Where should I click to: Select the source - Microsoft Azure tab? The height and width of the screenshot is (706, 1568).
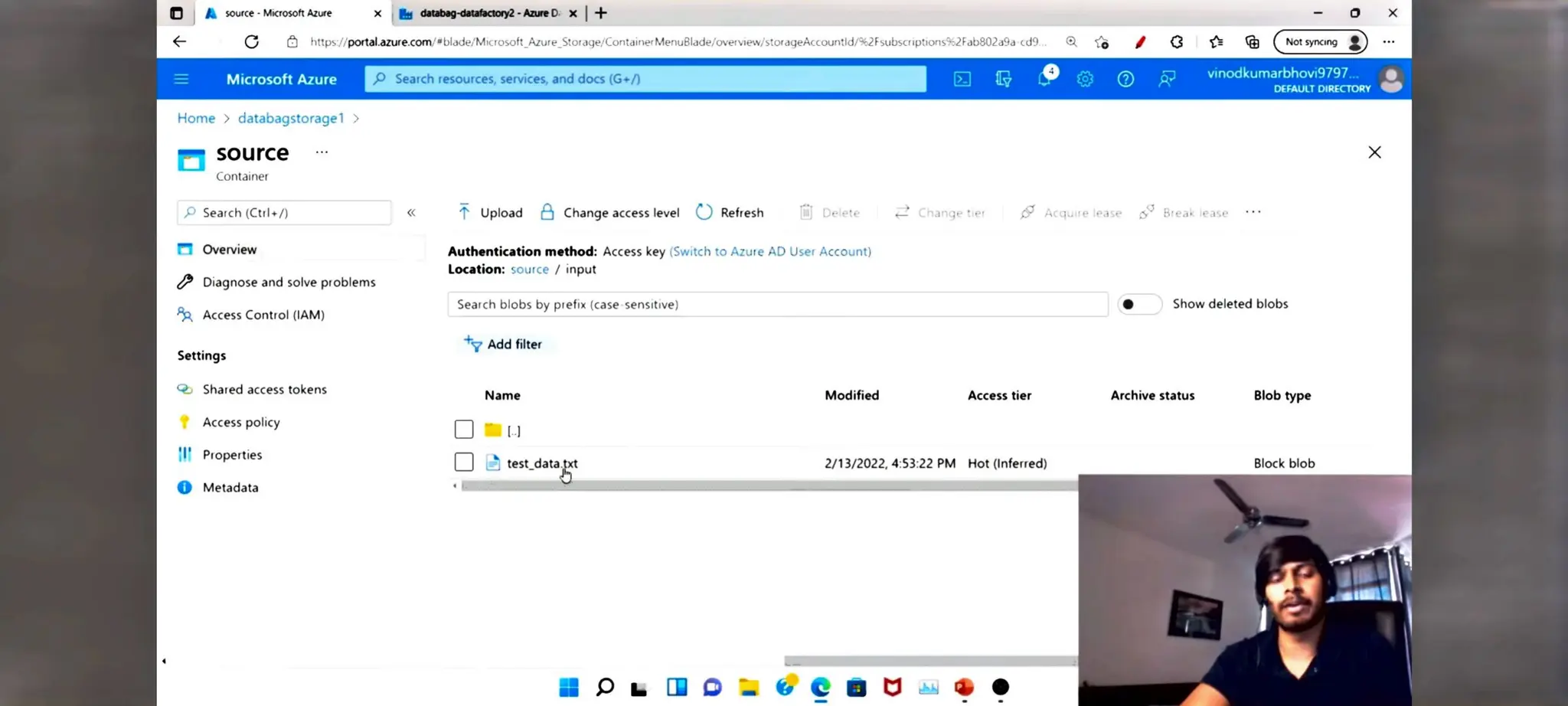pyautogui.click(x=294, y=13)
